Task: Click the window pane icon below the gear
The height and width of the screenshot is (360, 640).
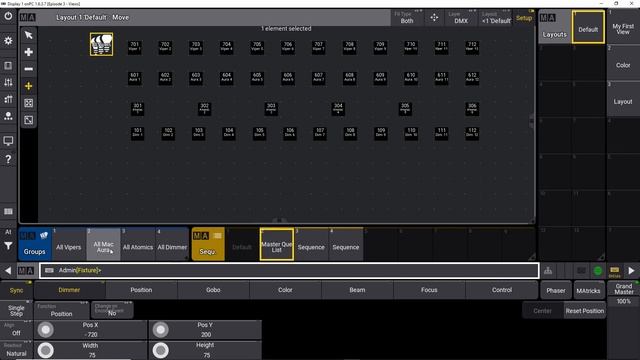Action: (x=8, y=65)
